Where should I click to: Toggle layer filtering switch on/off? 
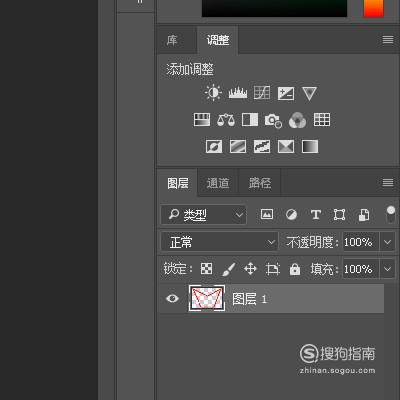click(391, 214)
